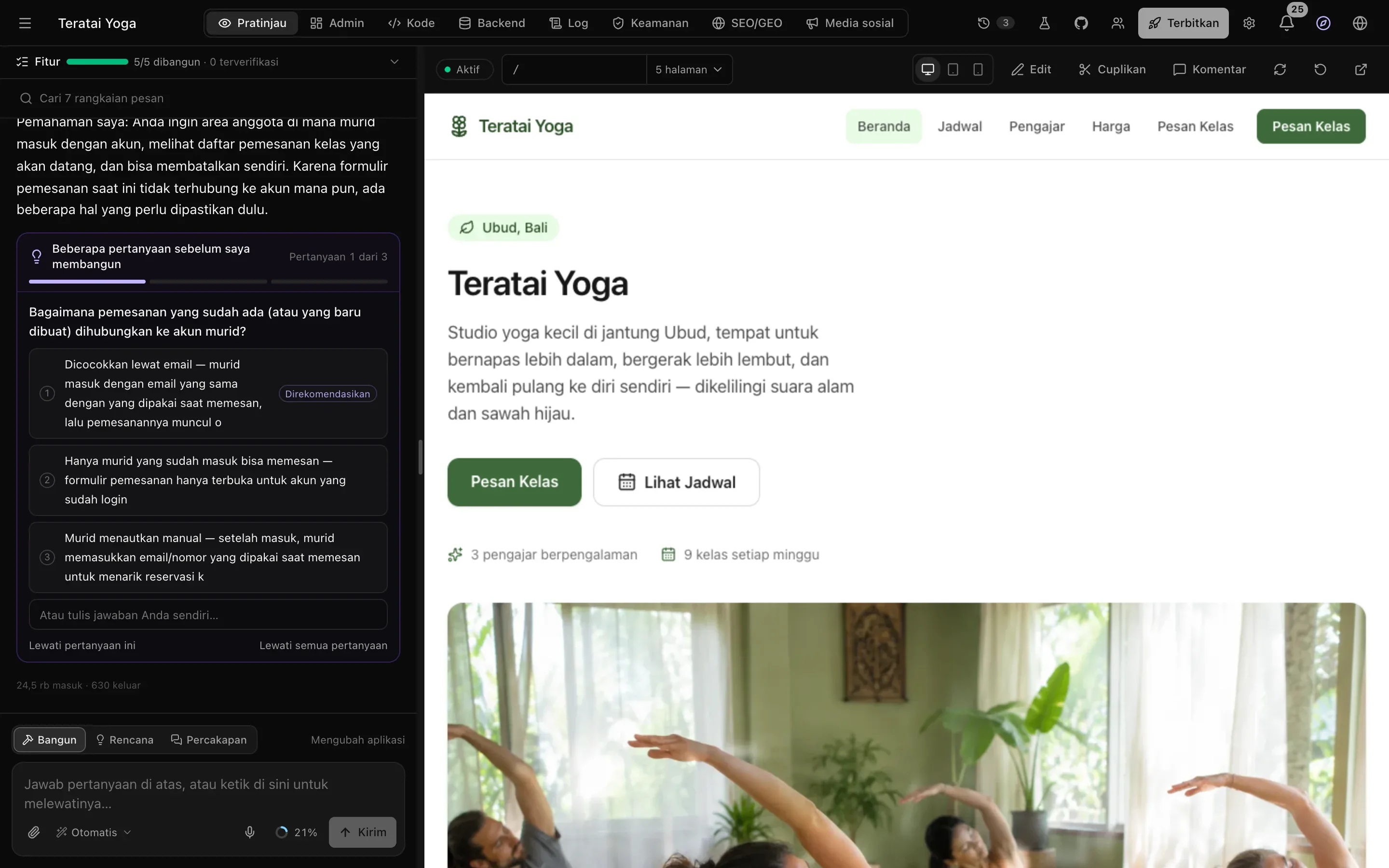Open preview in new window icon
The height and width of the screenshot is (868, 1389).
(x=1361, y=69)
